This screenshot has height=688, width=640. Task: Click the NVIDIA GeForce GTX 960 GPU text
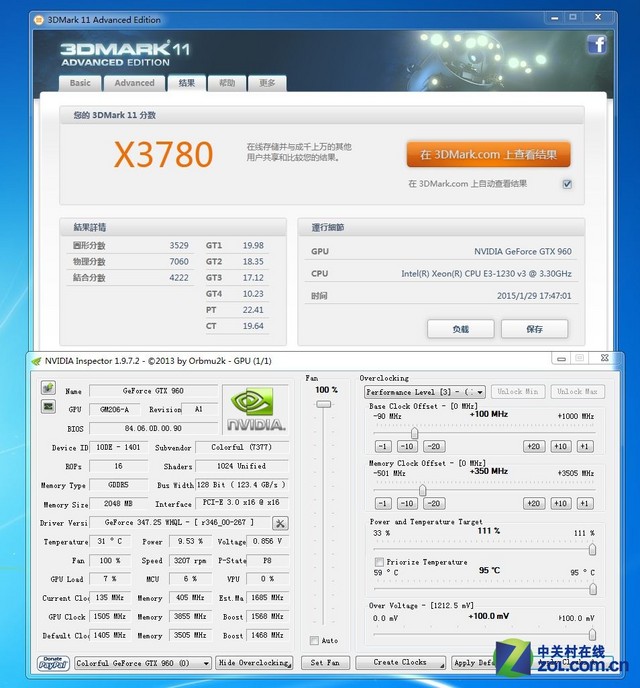pos(522,251)
